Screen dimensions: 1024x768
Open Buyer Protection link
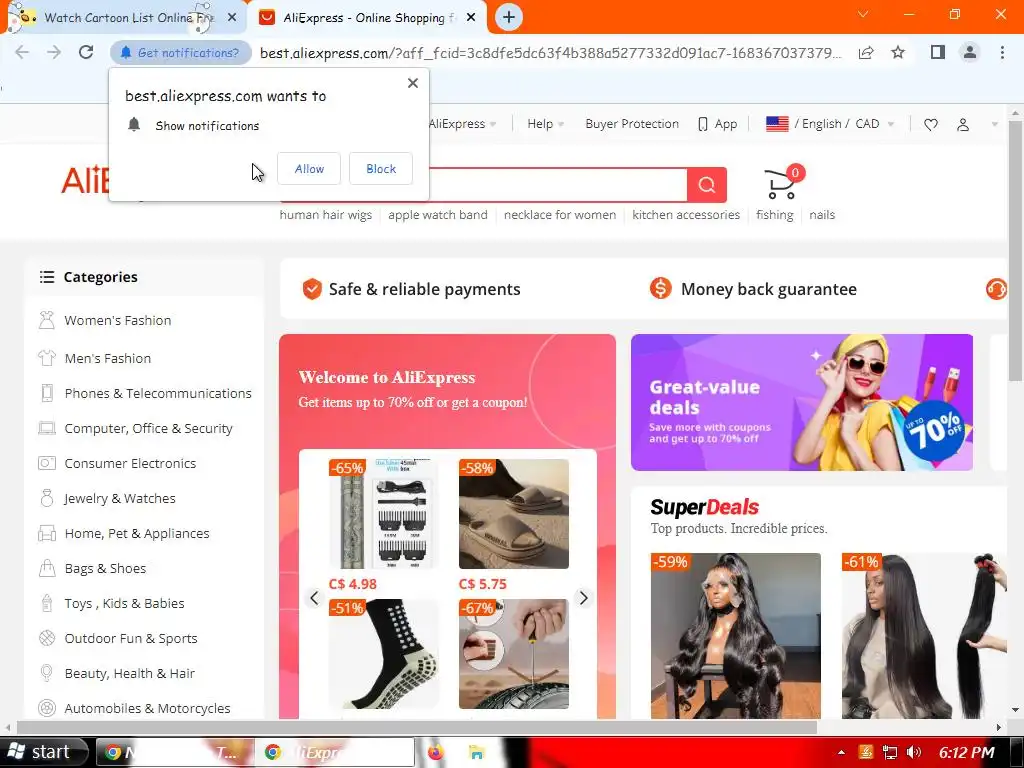[x=632, y=124]
